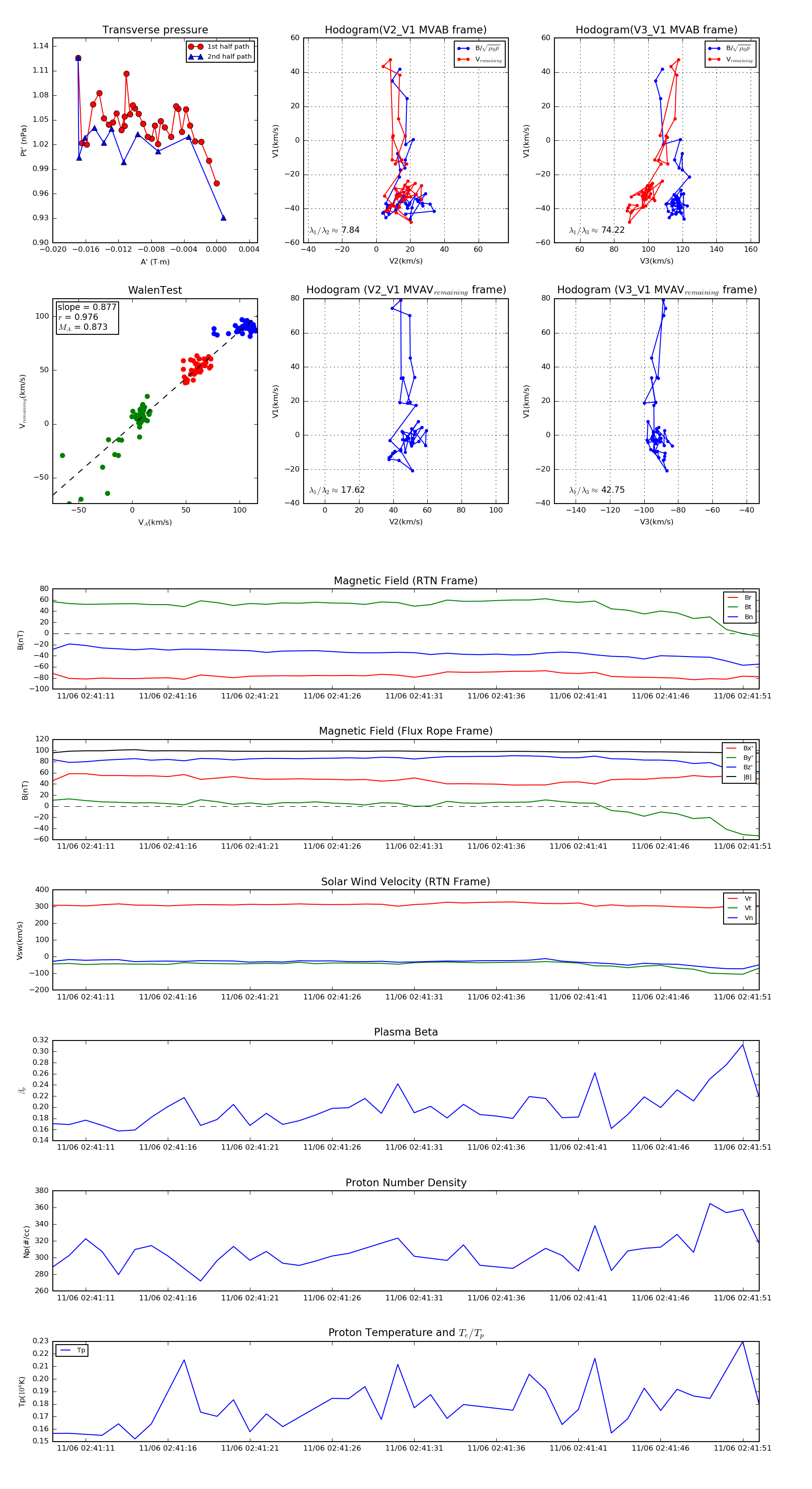Click the 'Plasma Beta' plot title
This screenshot has height=1489, width=812.
coord(406,1032)
